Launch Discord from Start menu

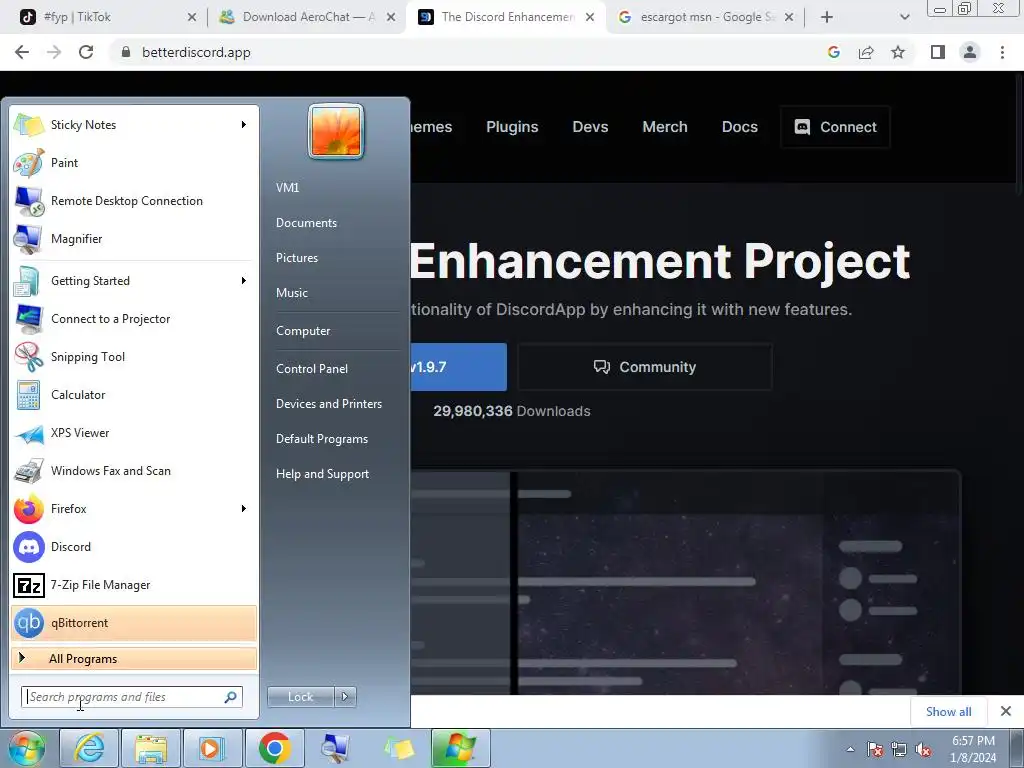coord(134,547)
